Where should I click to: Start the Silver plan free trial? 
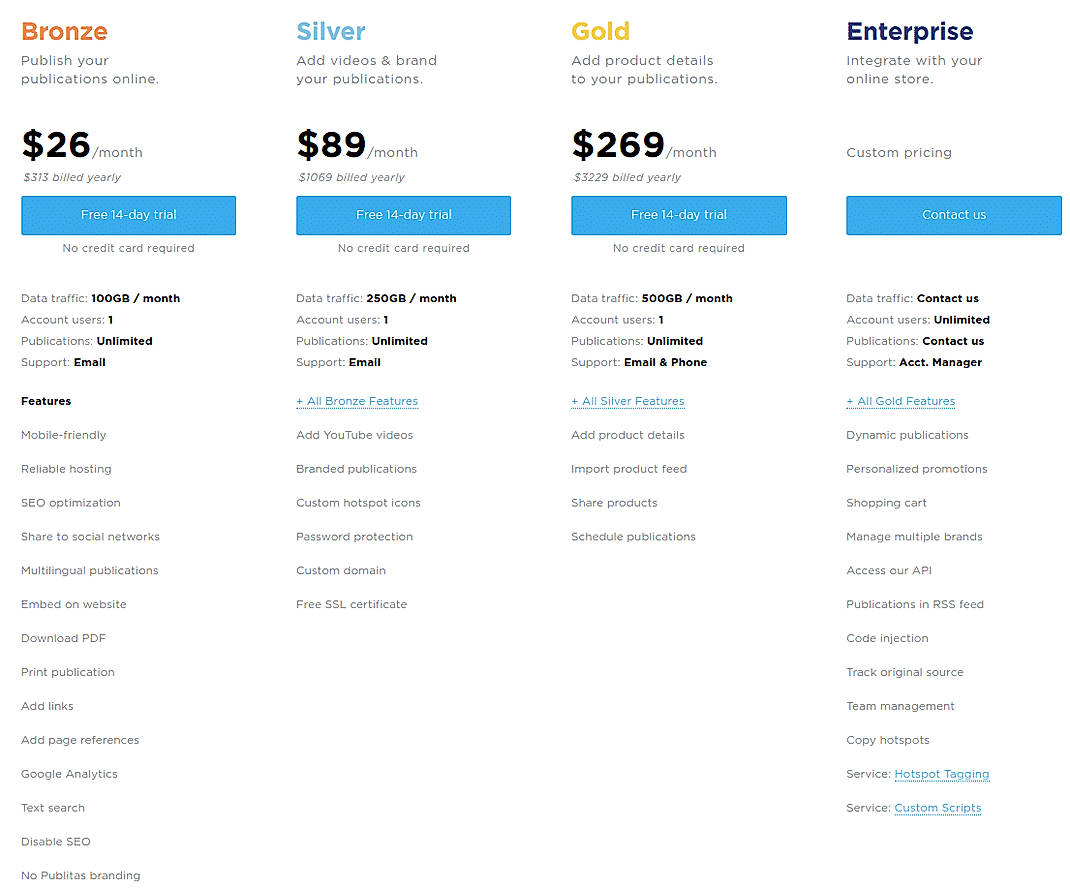[403, 215]
